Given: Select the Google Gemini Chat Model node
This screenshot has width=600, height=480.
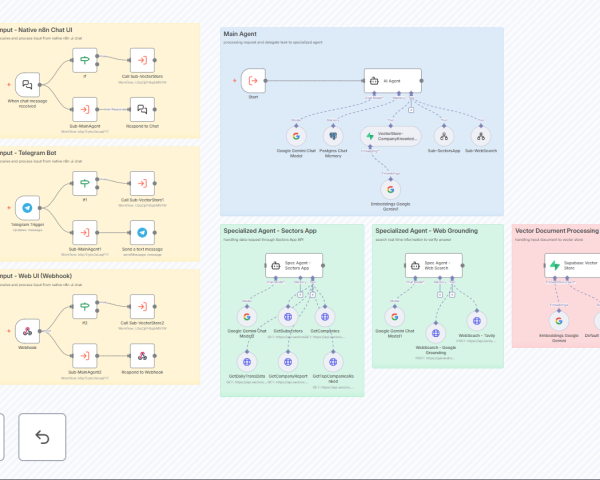Looking at the screenshot, I should pos(296,135).
